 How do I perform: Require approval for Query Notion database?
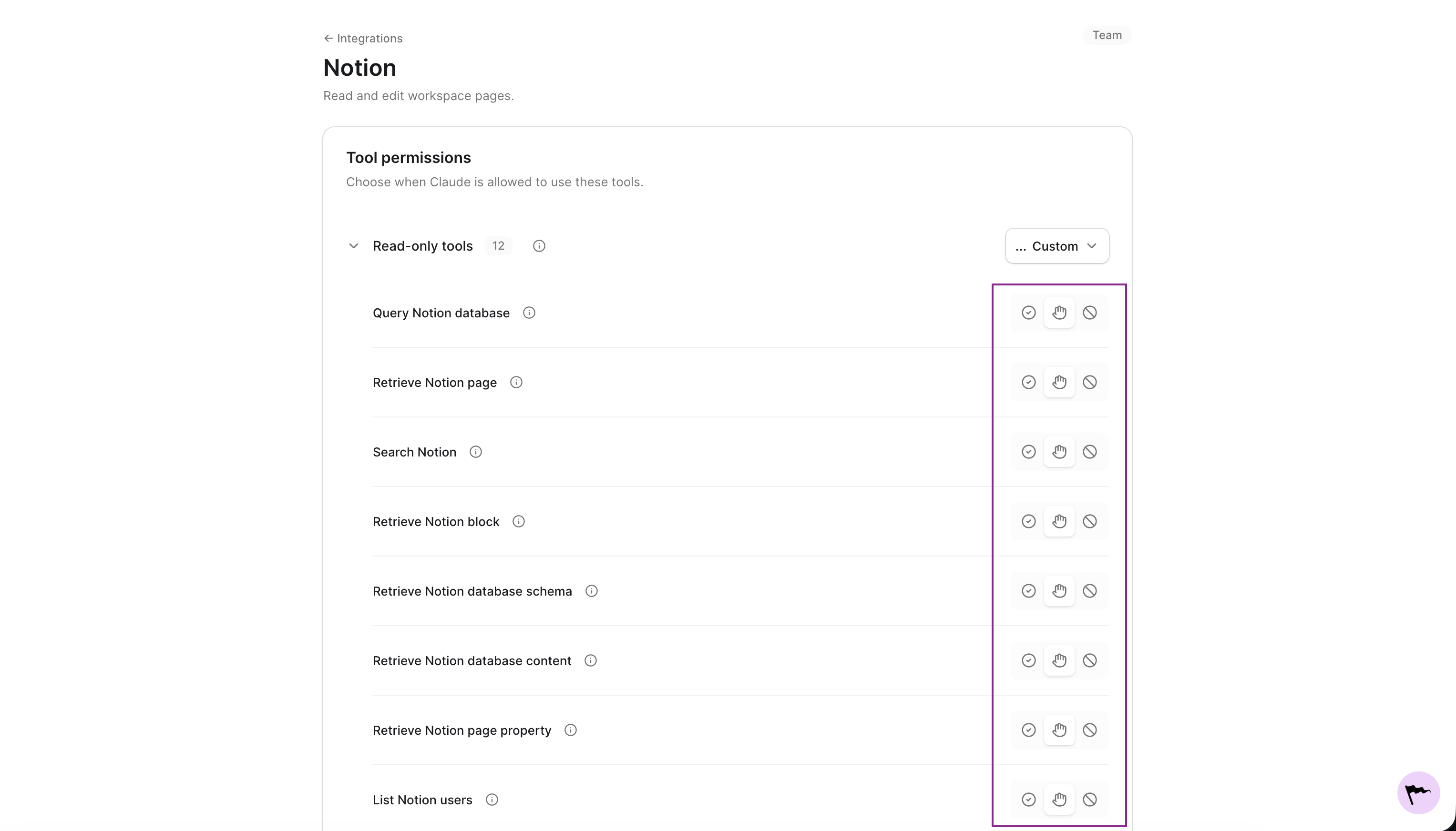(1059, 313)
